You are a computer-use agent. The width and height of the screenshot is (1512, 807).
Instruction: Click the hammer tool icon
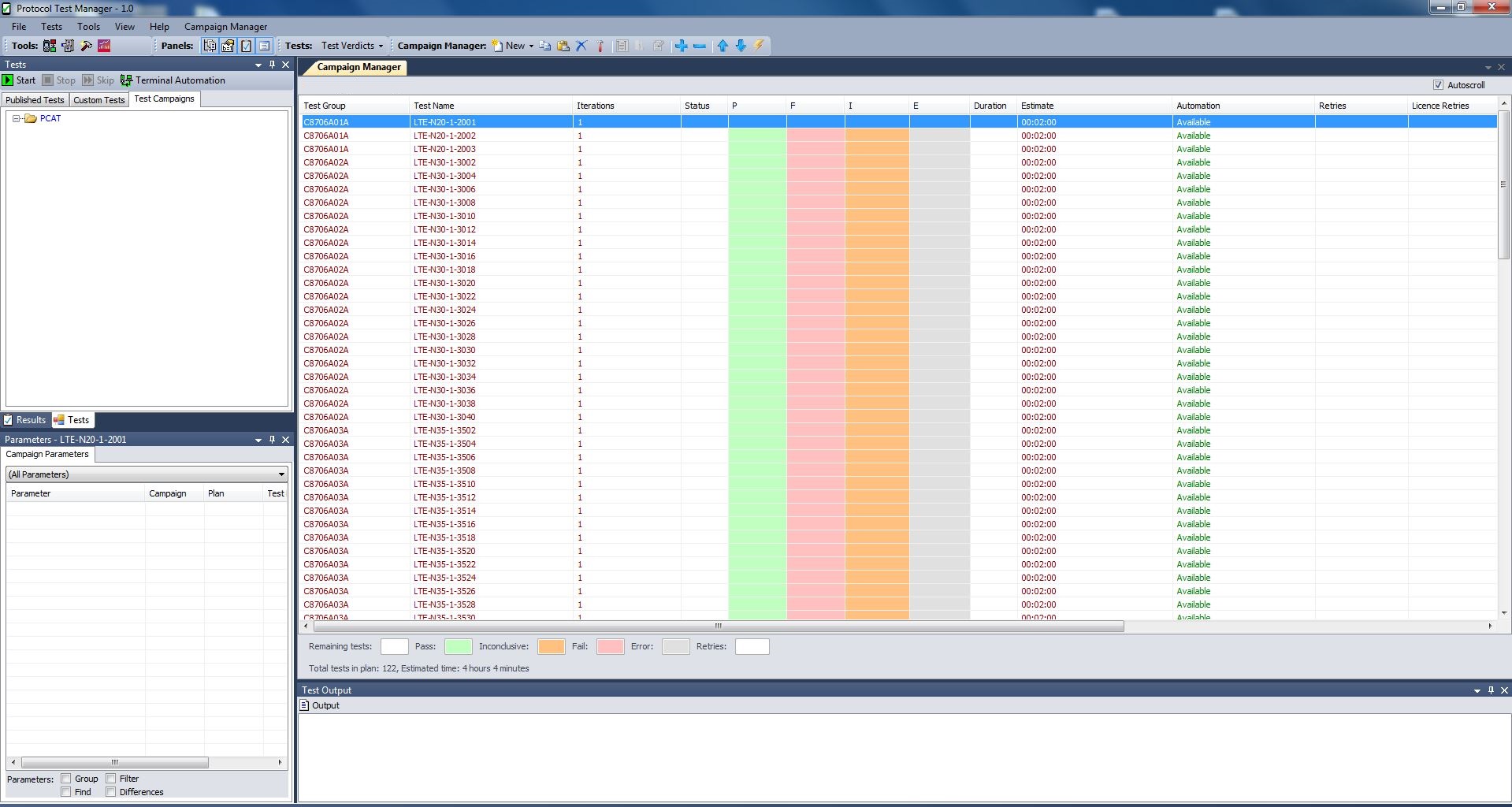pyautogui.click(x=87, y=46)
